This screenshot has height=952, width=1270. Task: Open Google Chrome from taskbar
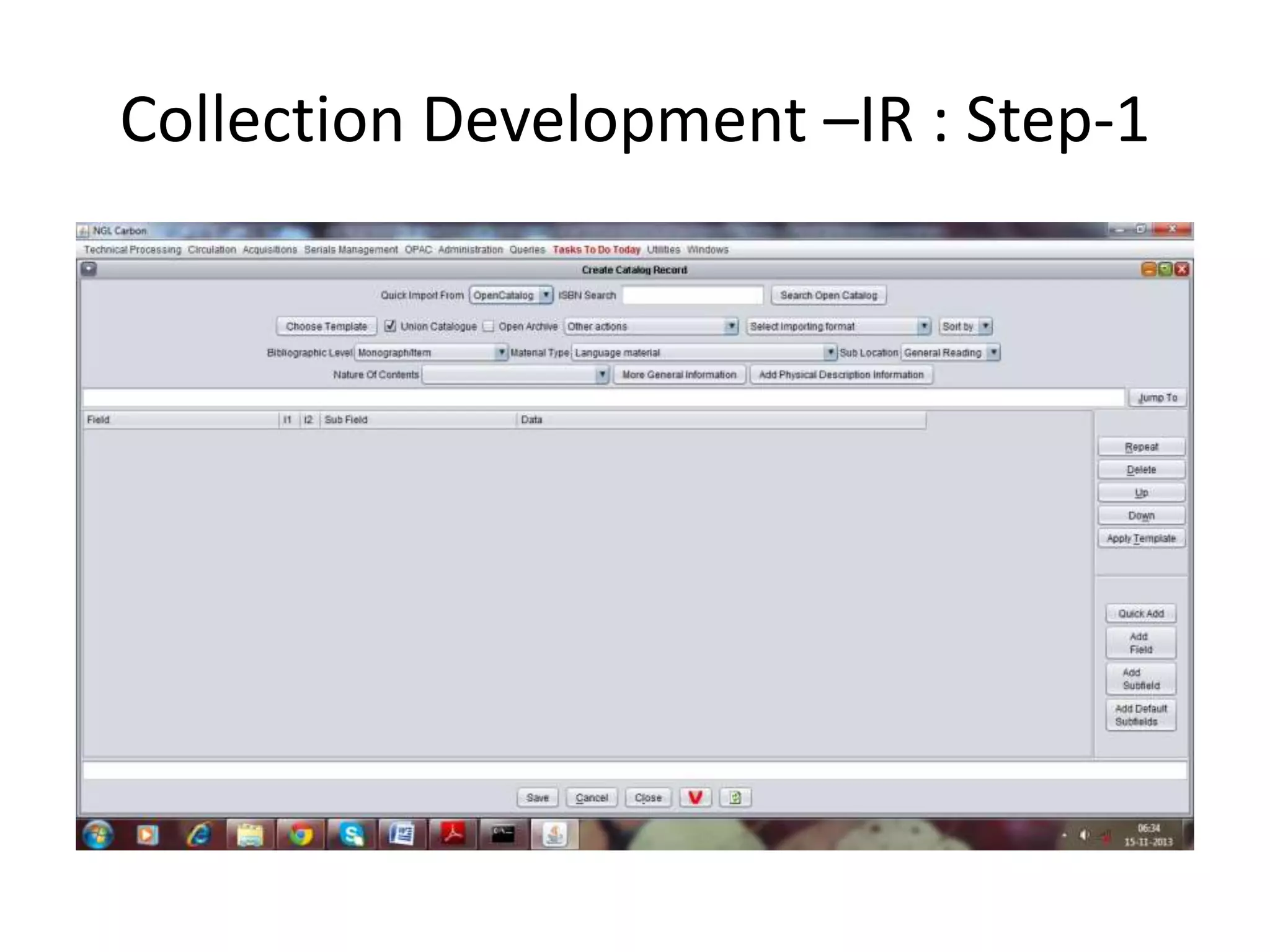click(301, 834)
